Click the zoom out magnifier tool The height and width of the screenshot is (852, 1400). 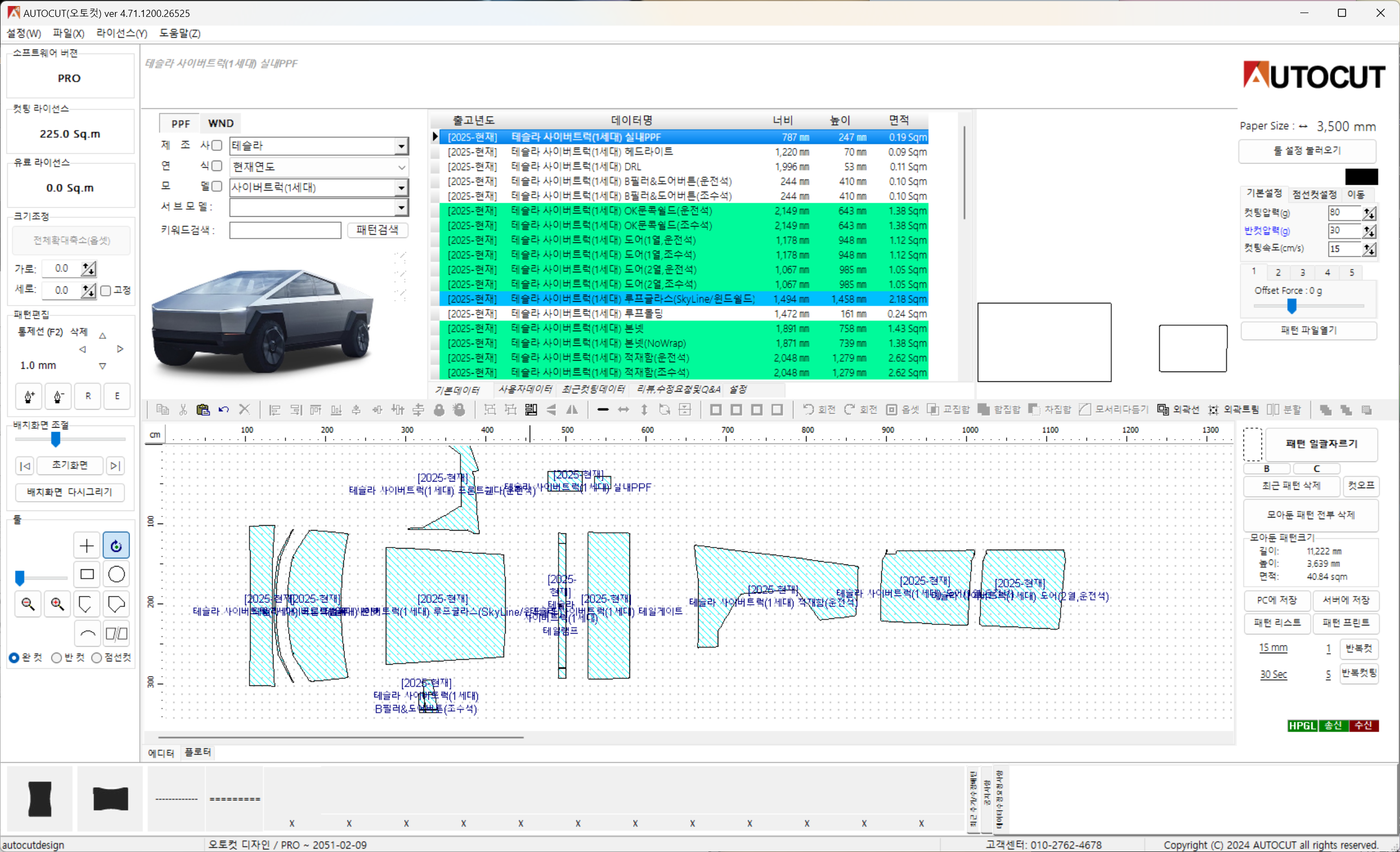28,604
